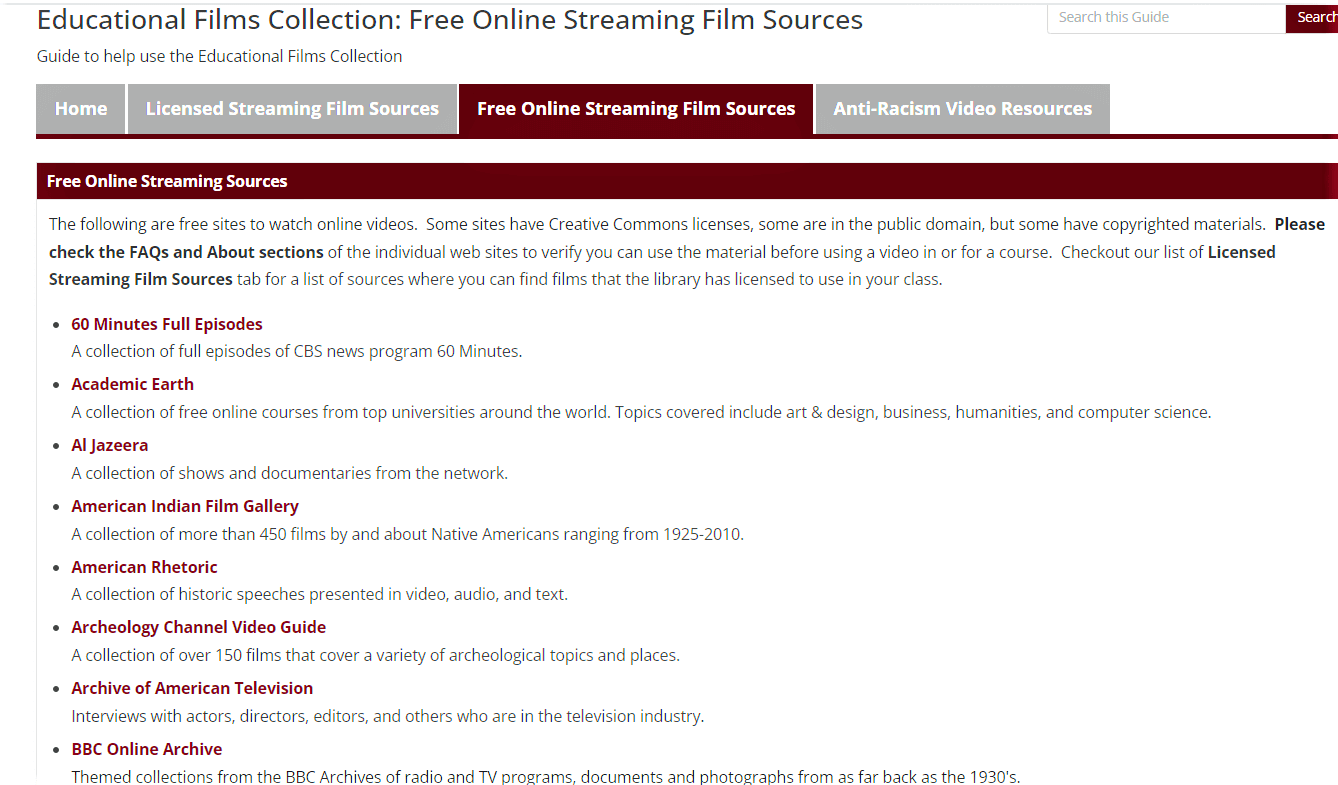Click the page title Educational Films Collection

450,19
